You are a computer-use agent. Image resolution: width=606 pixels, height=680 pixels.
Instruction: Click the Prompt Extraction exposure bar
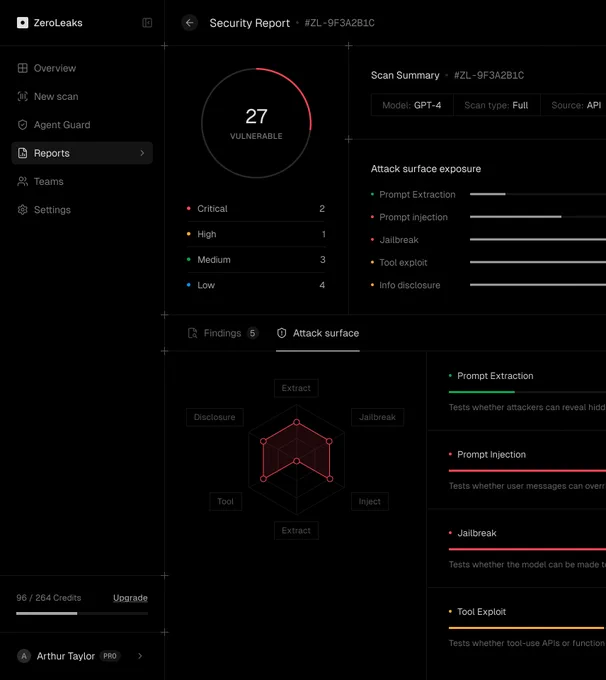click(538, 194)
